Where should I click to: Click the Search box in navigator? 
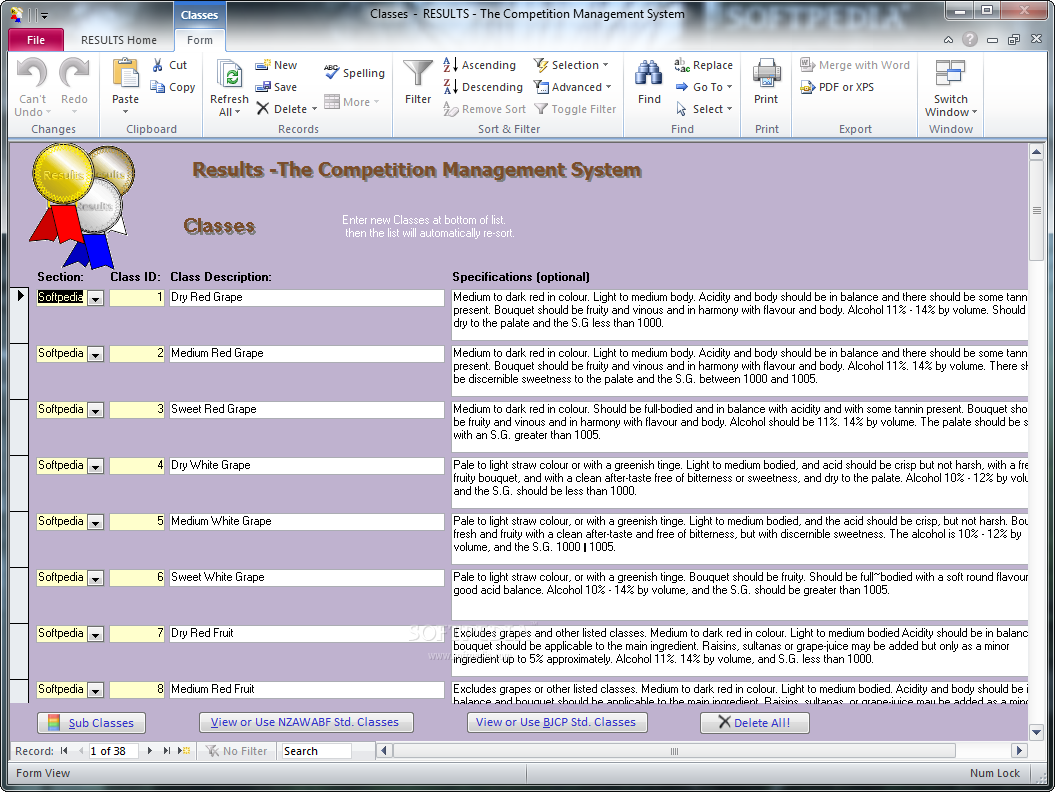pyautogui.click(x=316, y=751)
